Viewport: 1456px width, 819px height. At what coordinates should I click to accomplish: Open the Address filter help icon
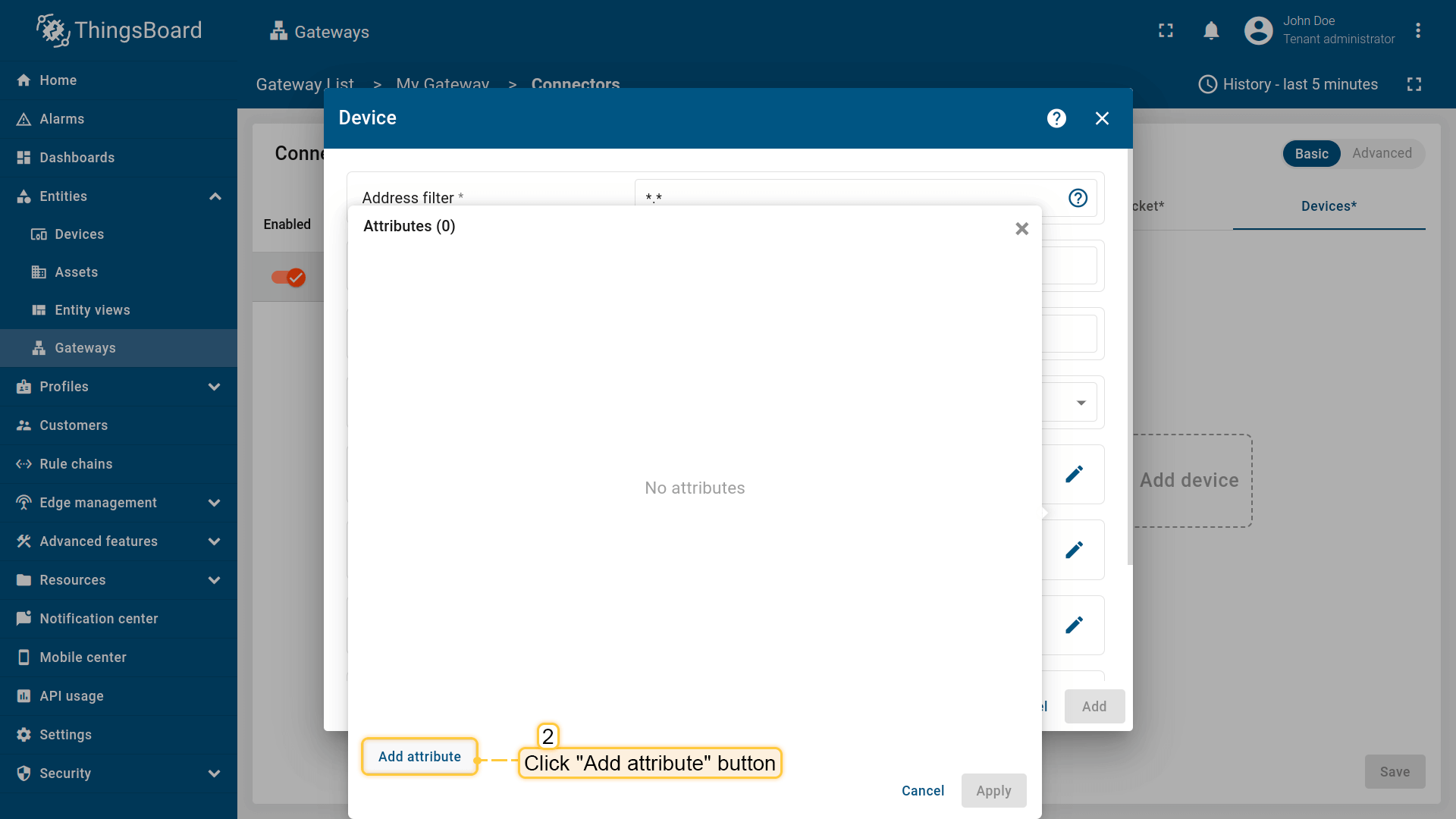pyautogui.click(x=1078, y=198)
